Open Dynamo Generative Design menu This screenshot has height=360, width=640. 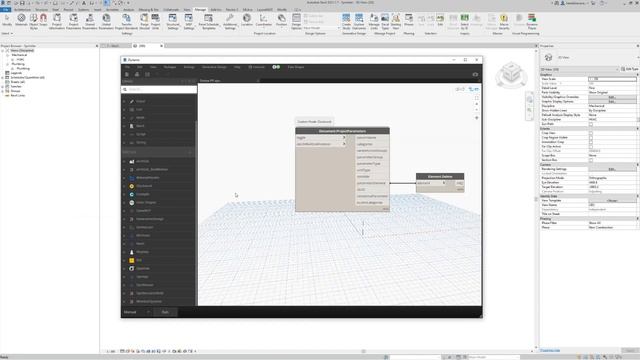coord(214,67)
